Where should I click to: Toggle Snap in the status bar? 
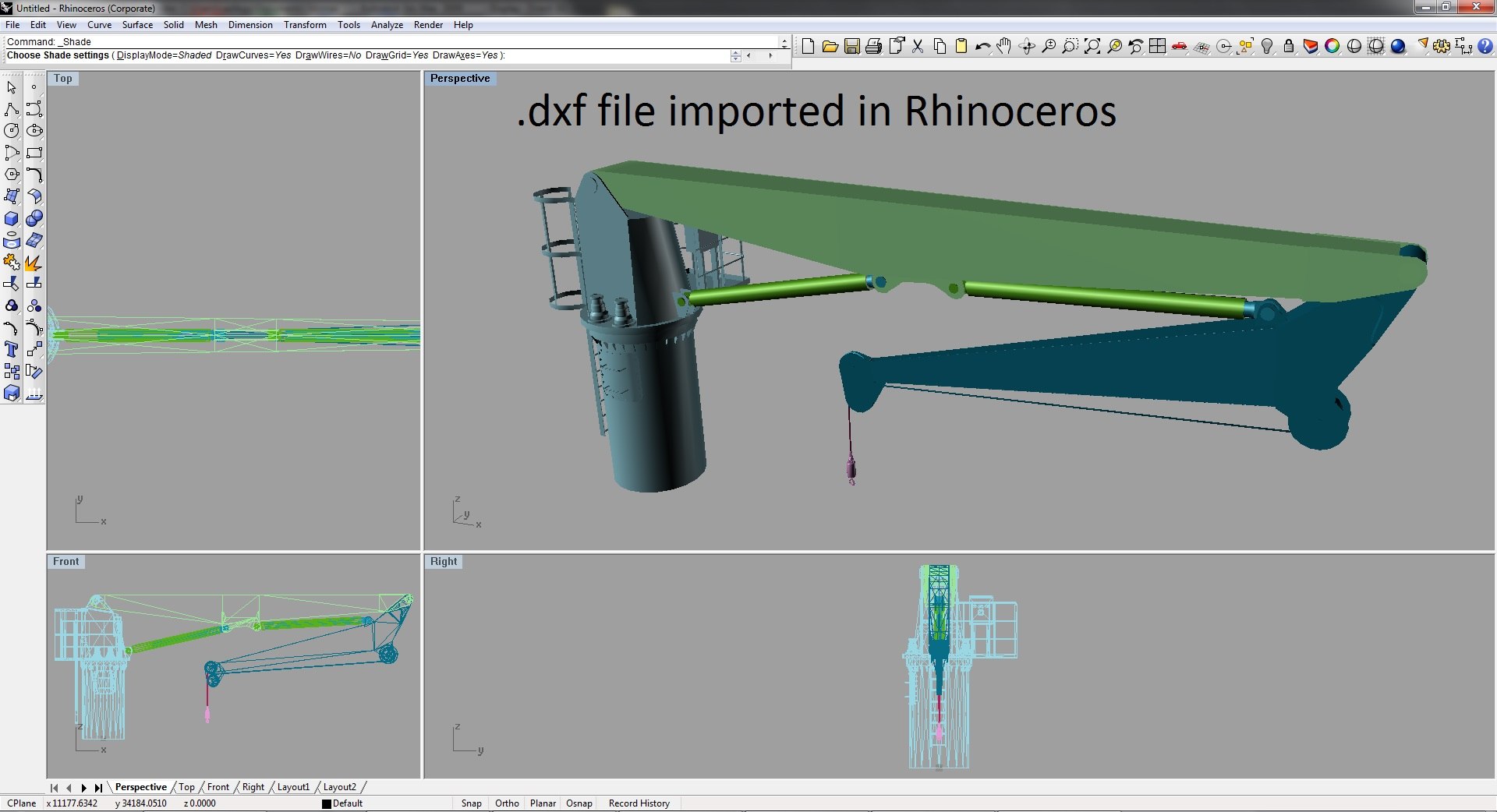point(471,803)
